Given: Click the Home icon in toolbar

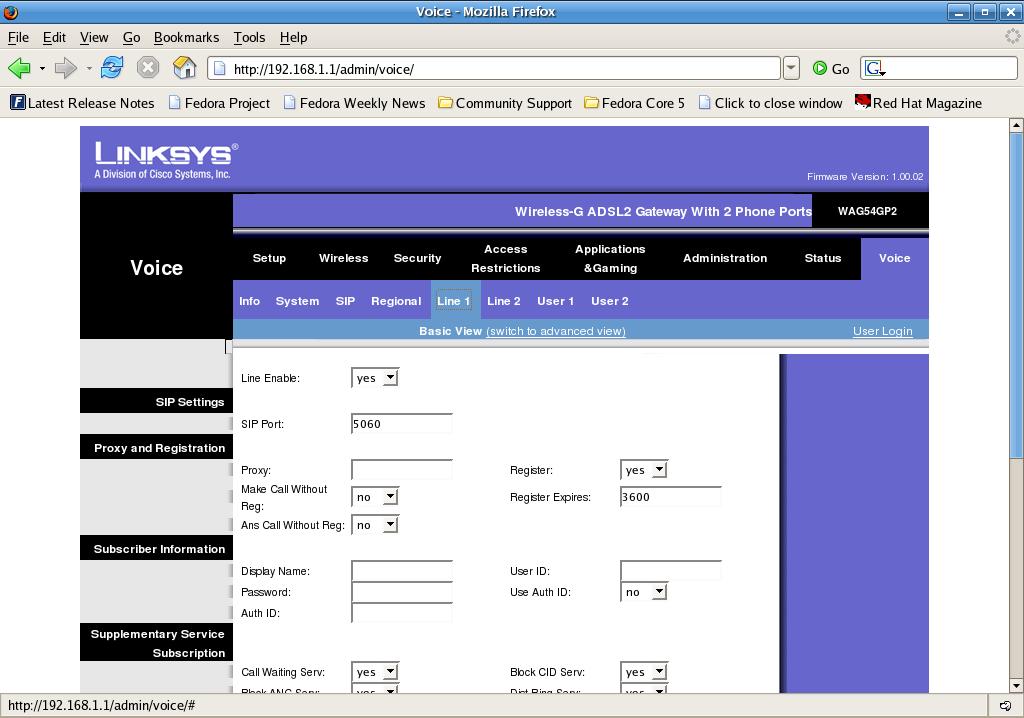Looking at the screenshot, I should coord(184,68).
